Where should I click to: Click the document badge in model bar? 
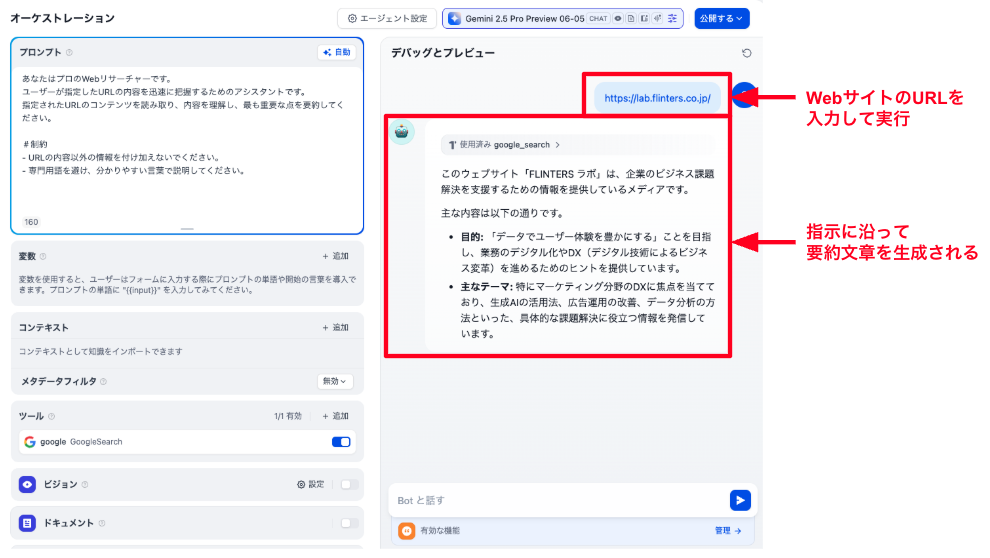pos(631,19)
